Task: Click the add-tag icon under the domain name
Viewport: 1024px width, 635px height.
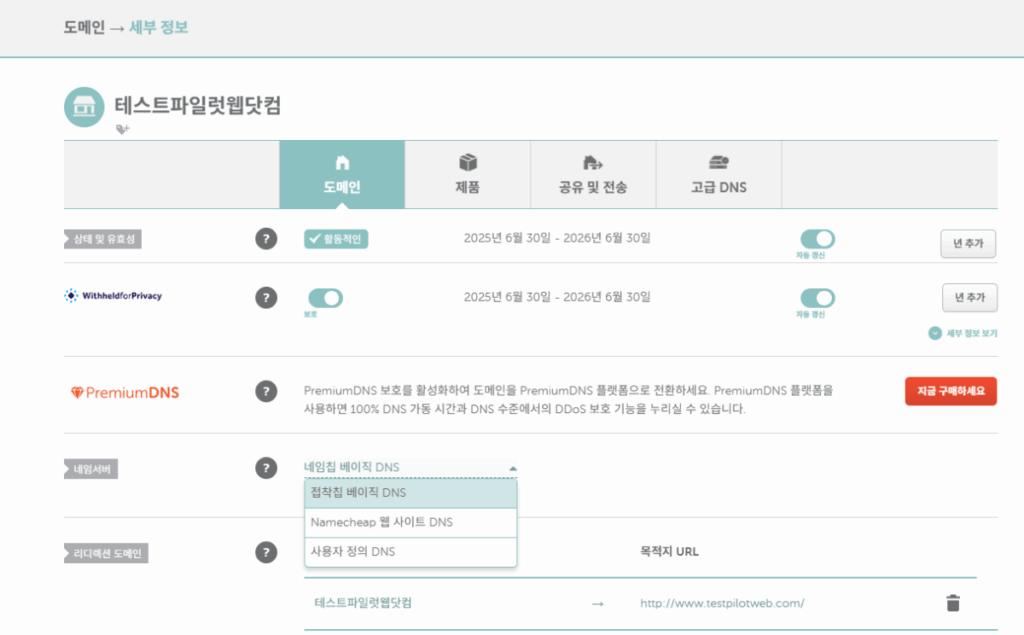Action: (x=122, y=128)
